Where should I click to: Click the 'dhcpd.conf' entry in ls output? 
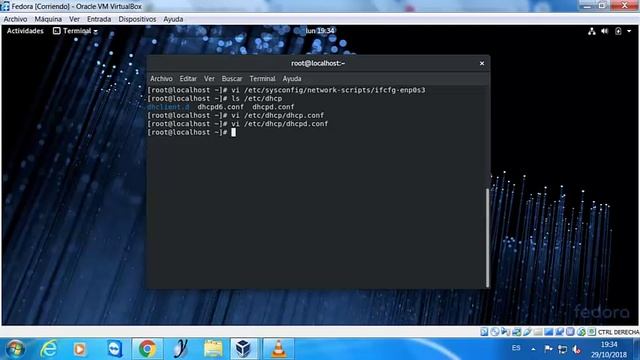pyautogui.click(x=273, y=107)
